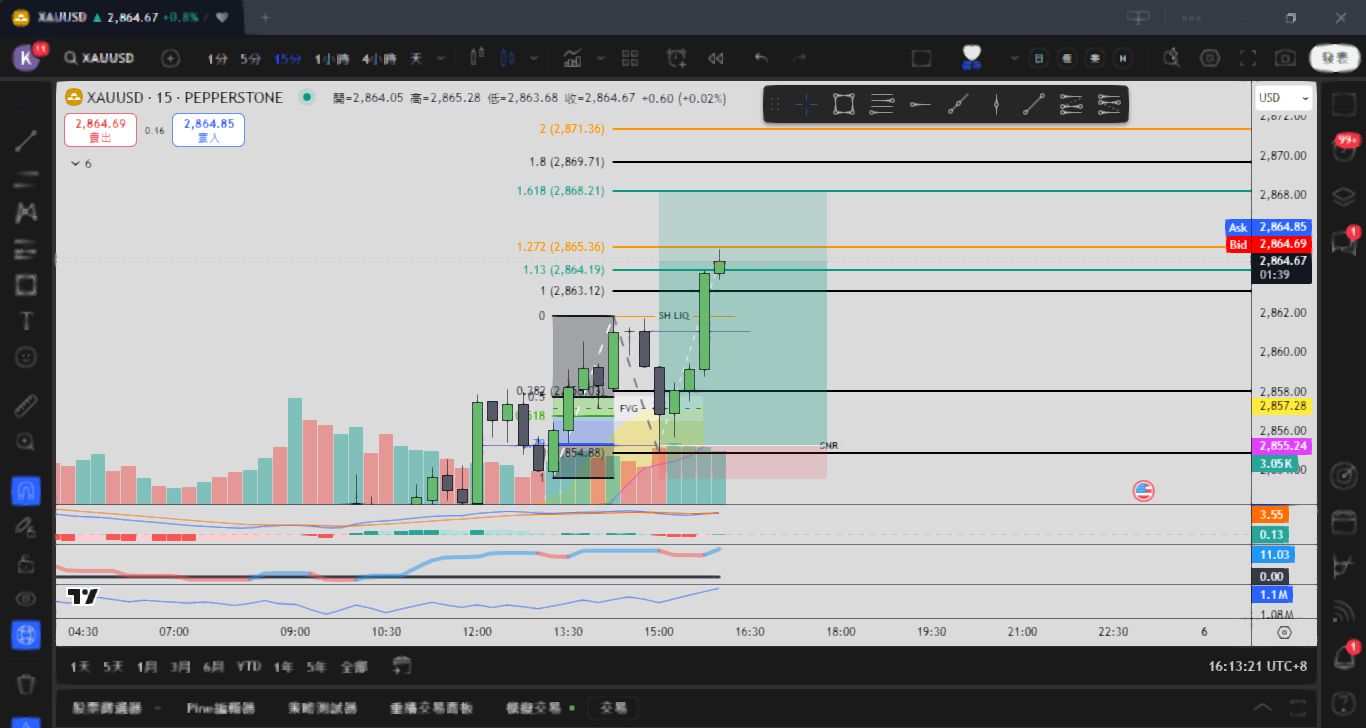Select the shapes tool in left sidebar

tap(26, 285)
